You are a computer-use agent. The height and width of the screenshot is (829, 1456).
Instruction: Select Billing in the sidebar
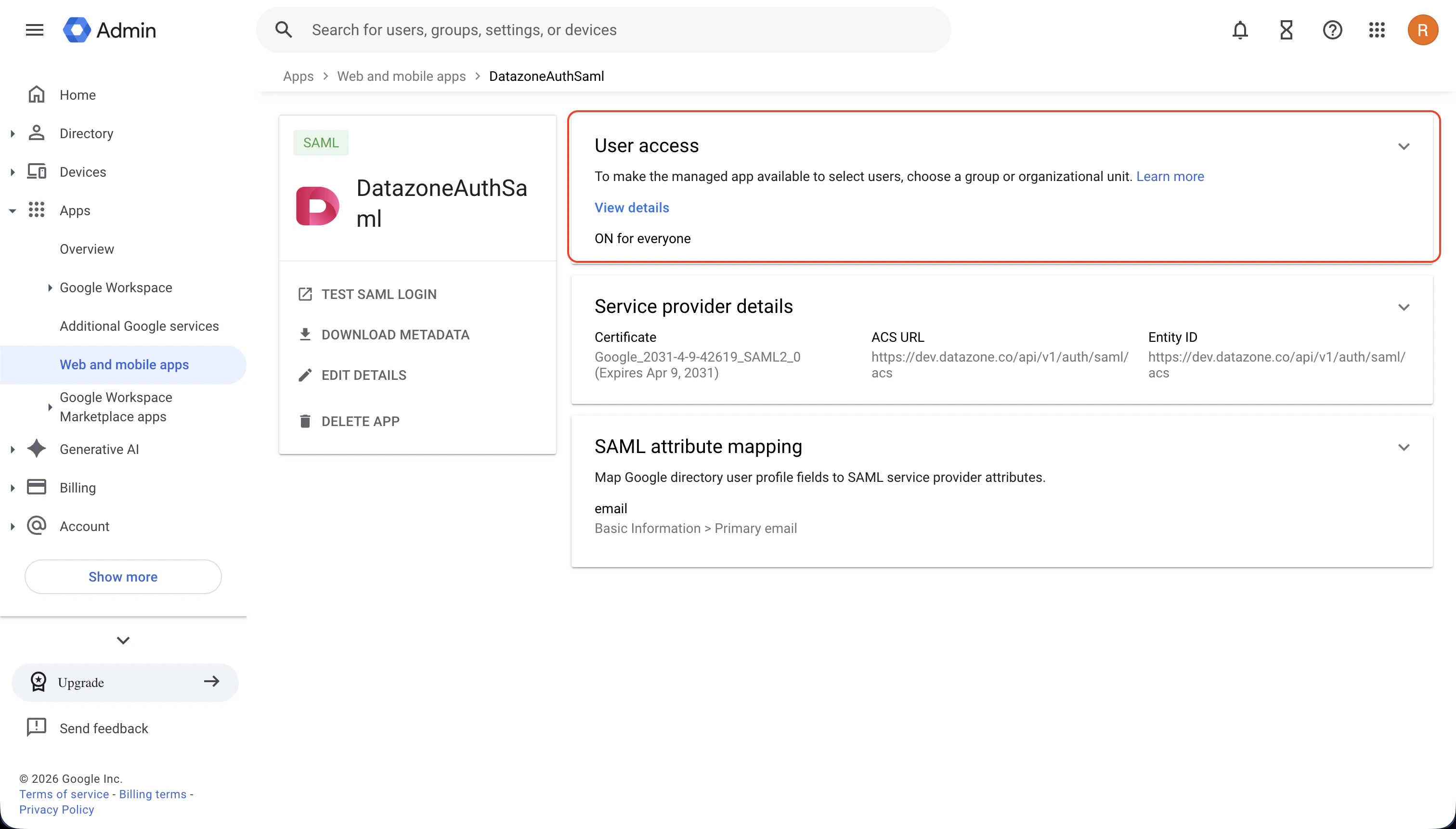click(78, 487)
